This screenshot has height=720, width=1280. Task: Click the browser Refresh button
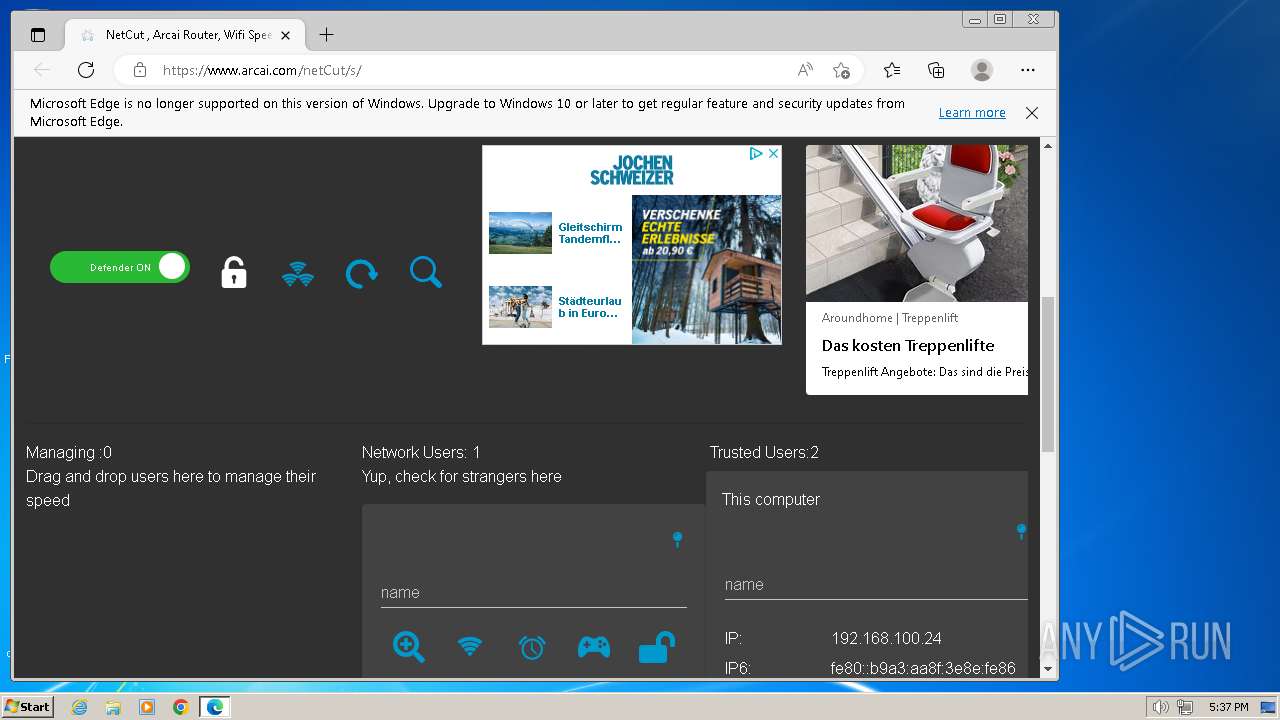(x=86, y=70)
